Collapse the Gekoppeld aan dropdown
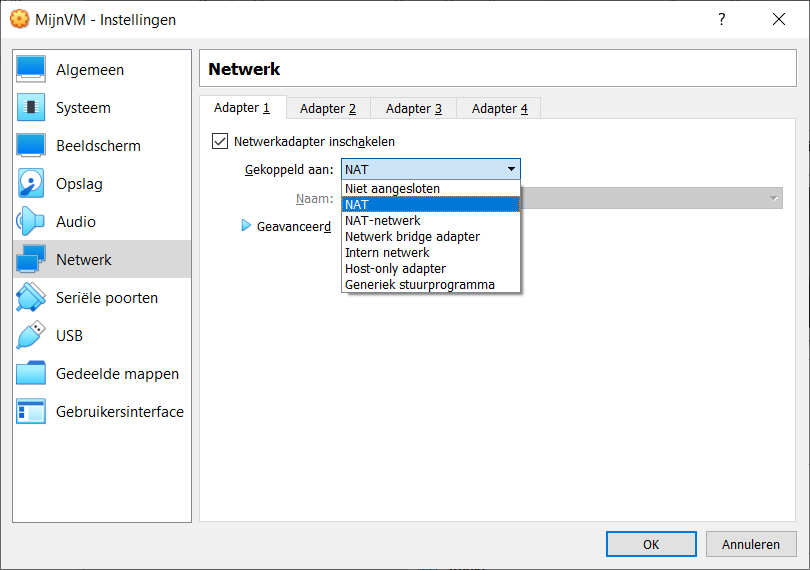The image size is (810, 570). click(x=510, y=170)
